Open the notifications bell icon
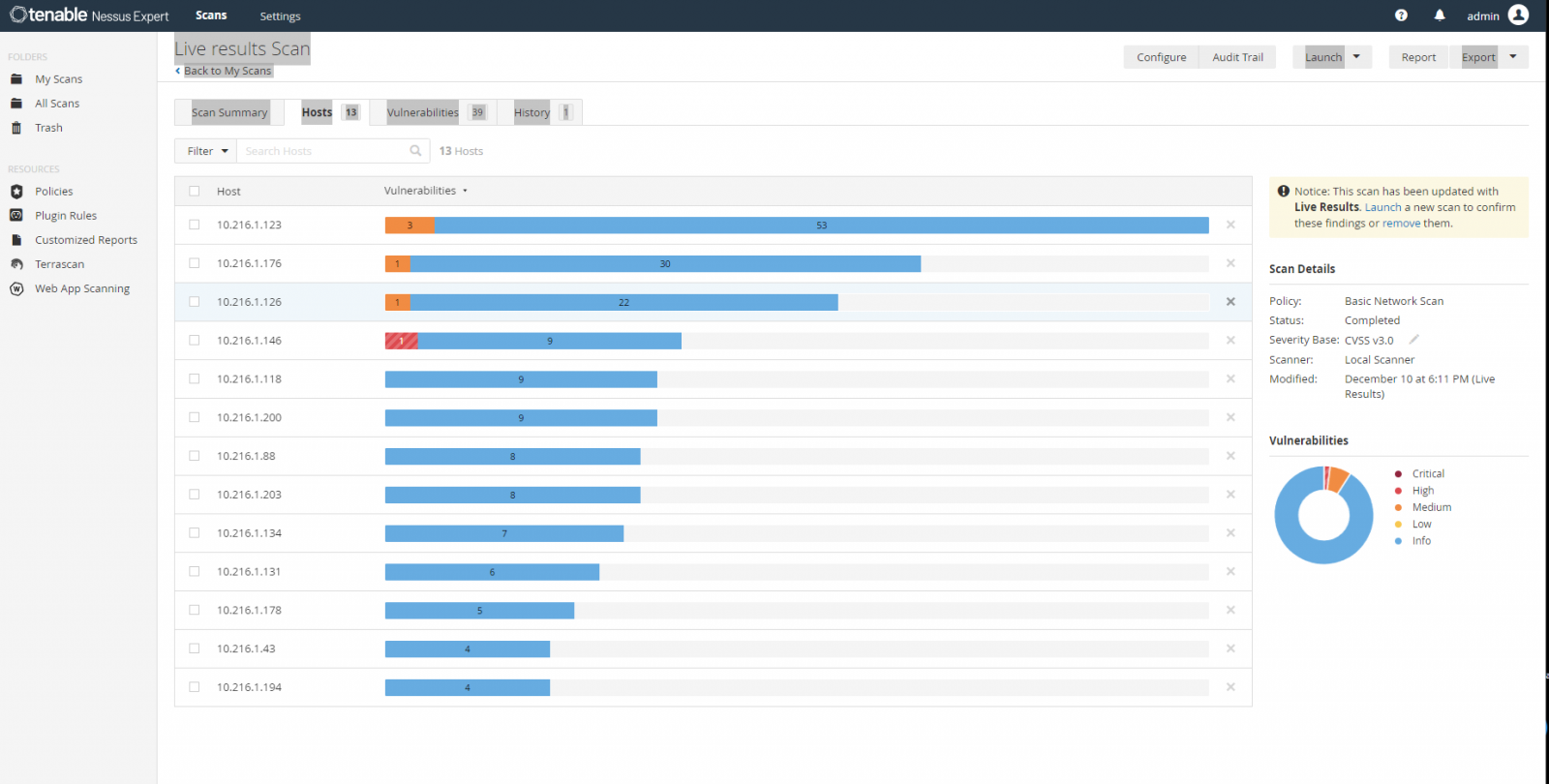1549x784 pixels. [x=1440, y=15]
